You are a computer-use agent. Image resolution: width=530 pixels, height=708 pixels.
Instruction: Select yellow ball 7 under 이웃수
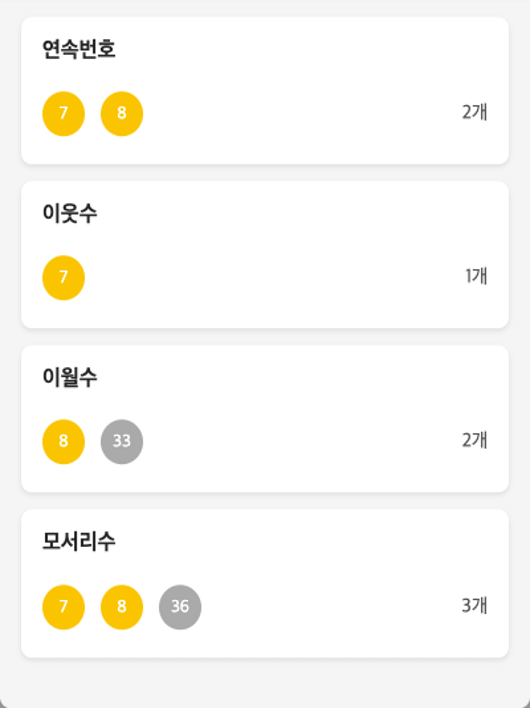[x=64, y=277]
